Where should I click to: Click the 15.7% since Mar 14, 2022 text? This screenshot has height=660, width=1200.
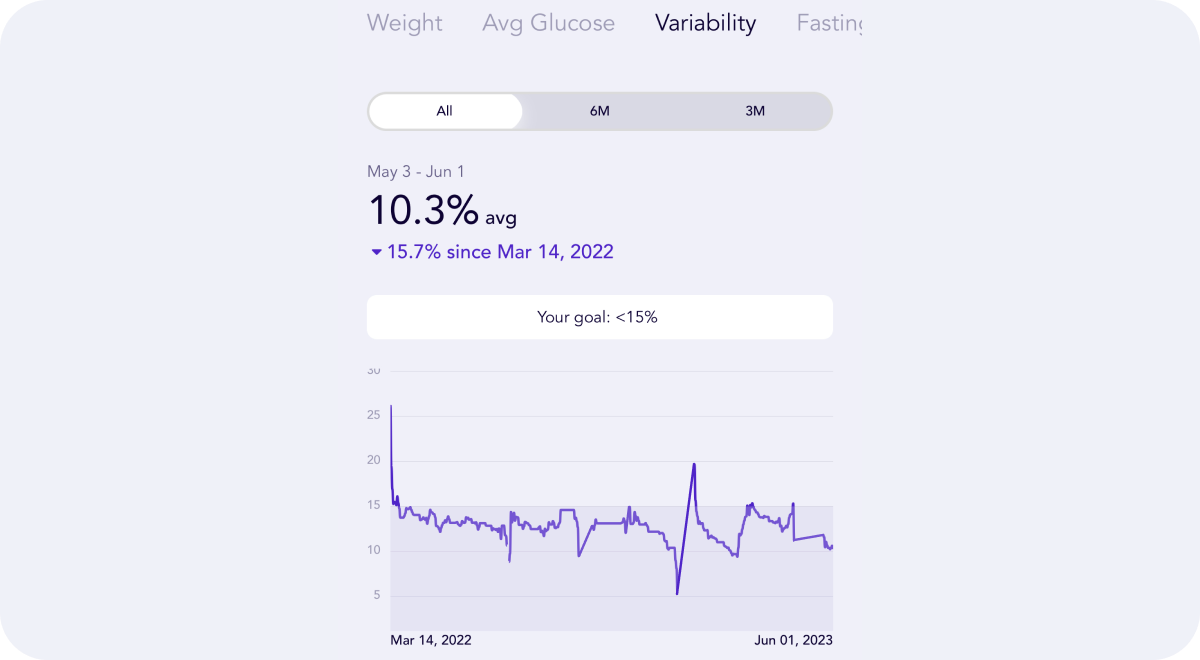click(x=500, y=252)
